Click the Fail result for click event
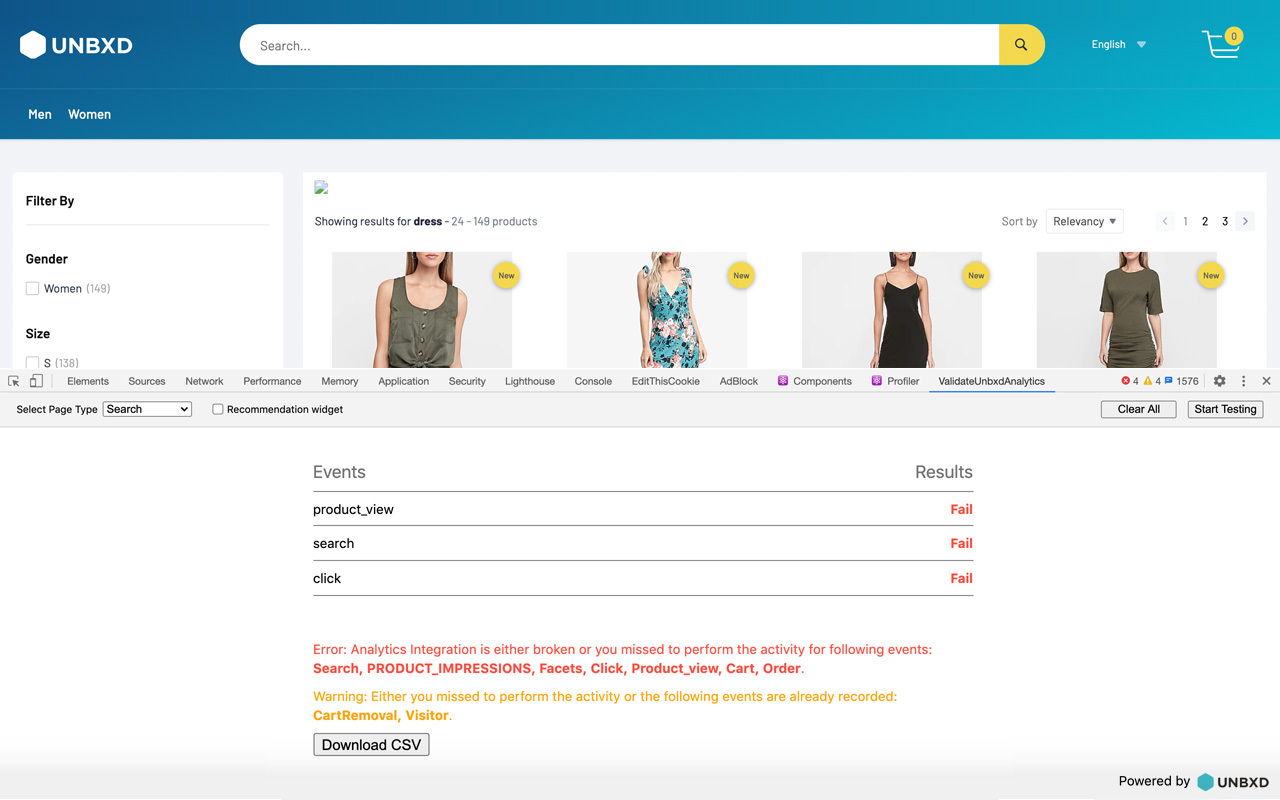The height and width of the screenshot is (800, 1280). click(x=961, y=578)
